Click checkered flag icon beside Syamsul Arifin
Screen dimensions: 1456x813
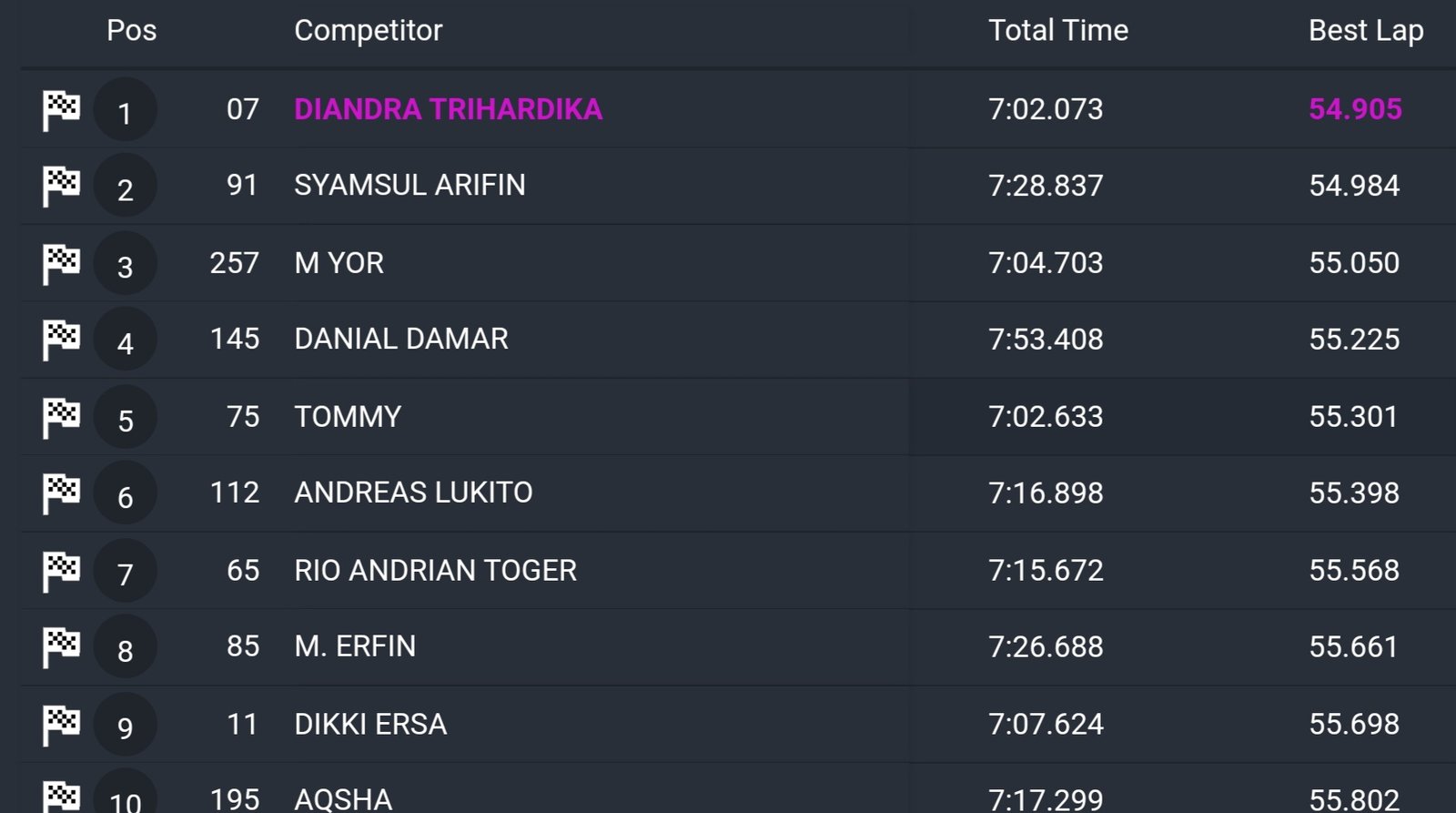coord(61,188)
